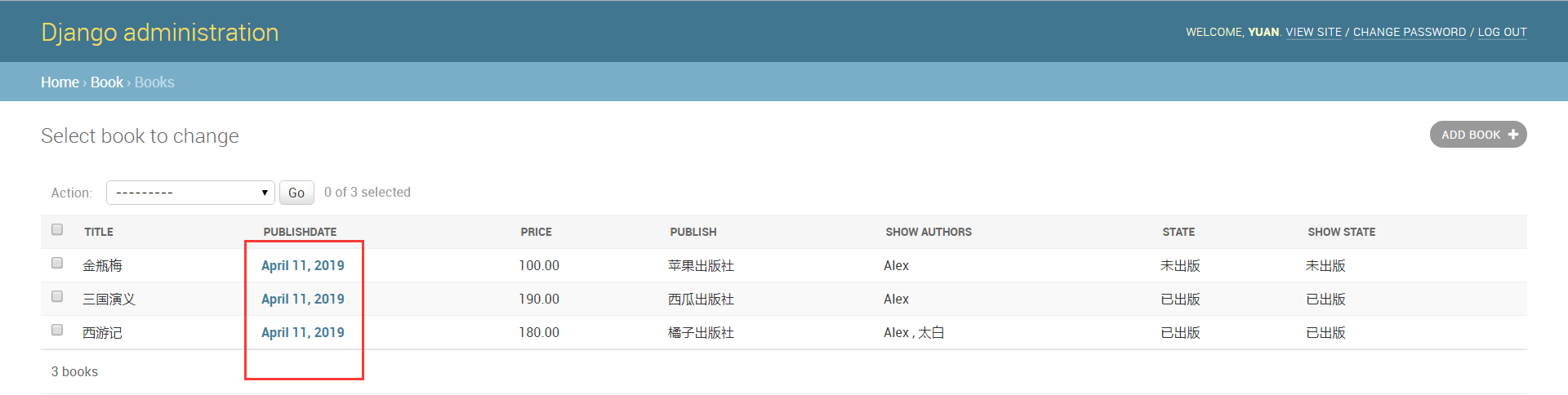The width and height of the screenshot is (1568, 395).
Task: Sort by the State column header
Action: coord(1178,232)
